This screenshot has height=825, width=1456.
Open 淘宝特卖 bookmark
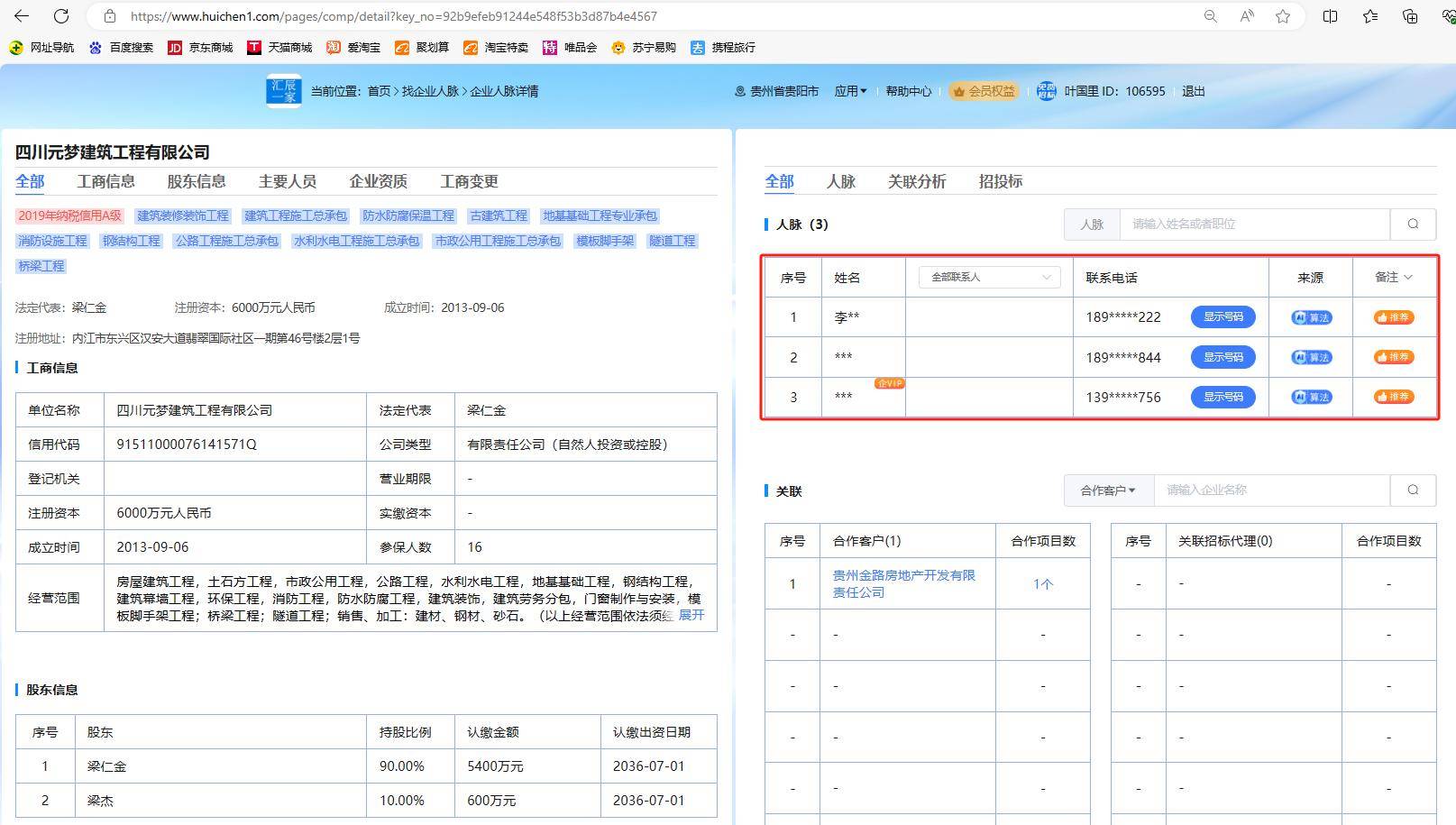point(496,48)
